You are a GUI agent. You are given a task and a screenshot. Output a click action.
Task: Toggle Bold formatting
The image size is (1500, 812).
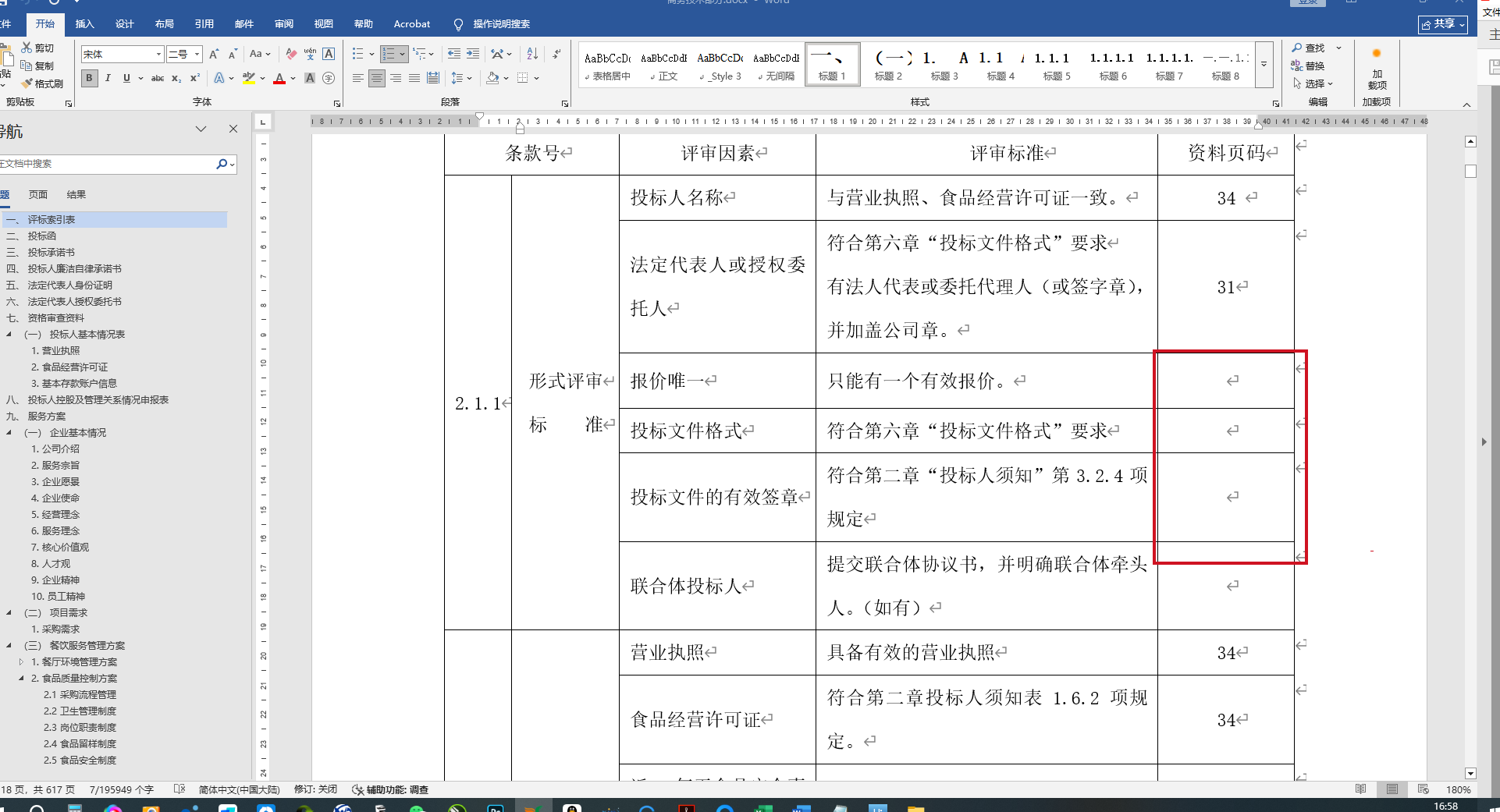[90, 78]
